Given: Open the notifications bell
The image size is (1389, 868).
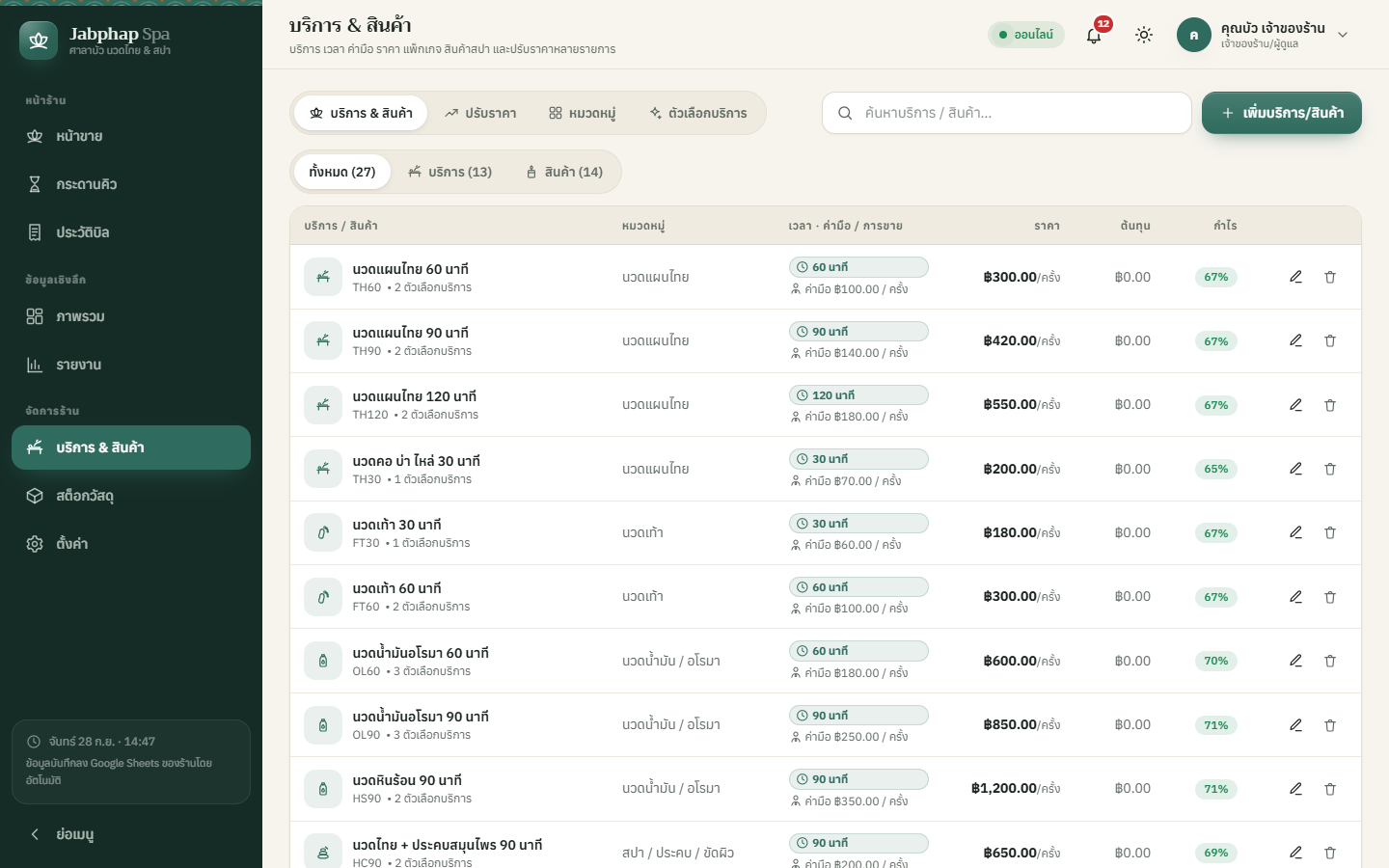Looking at the screenshot, I should (1094, 35).
